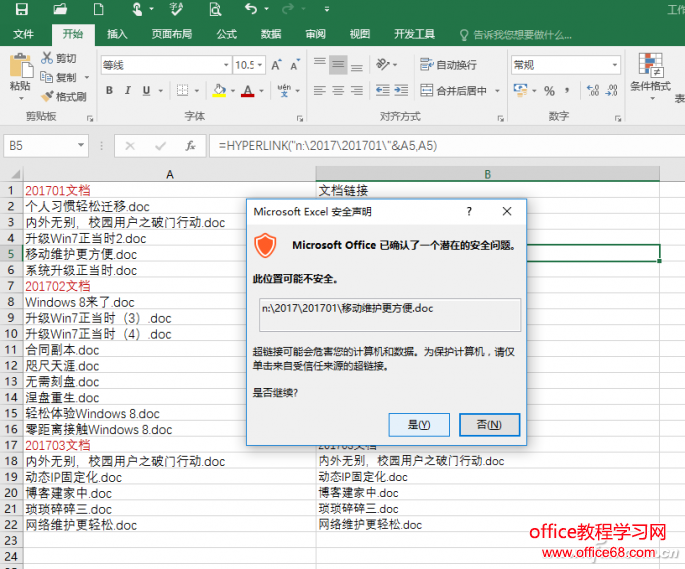Viewport: 685px width, 569px height.
Task: Switch to the 公式 ribbon tab
Action: click(x=226, y=34)
